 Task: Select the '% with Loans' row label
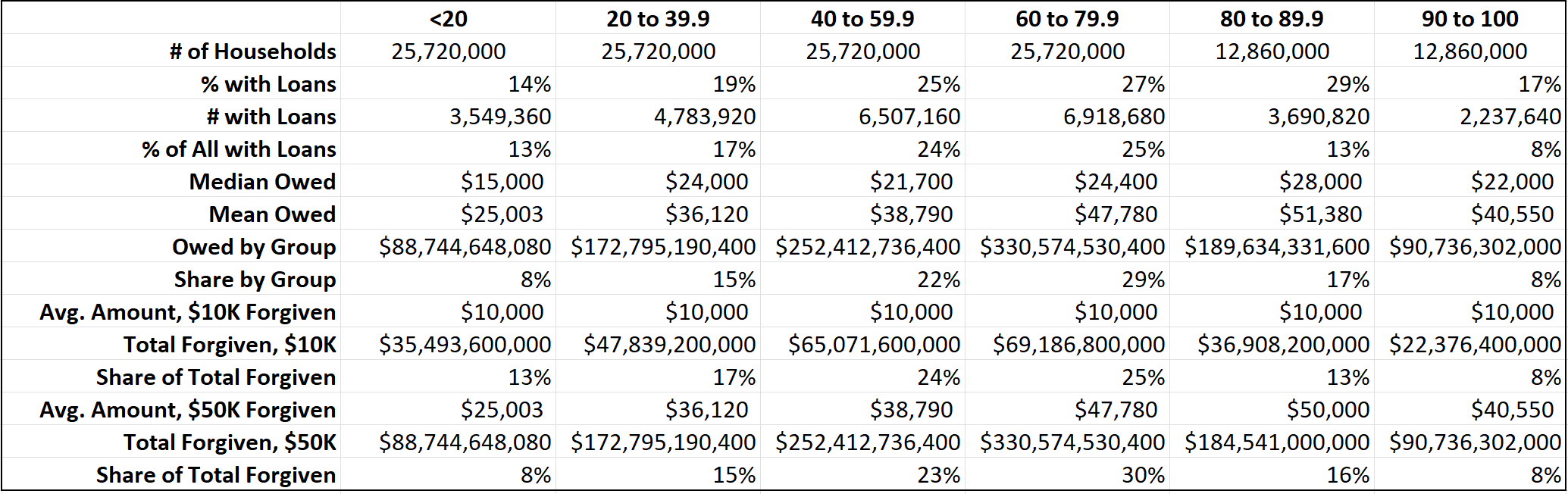[x=268, y=84]
